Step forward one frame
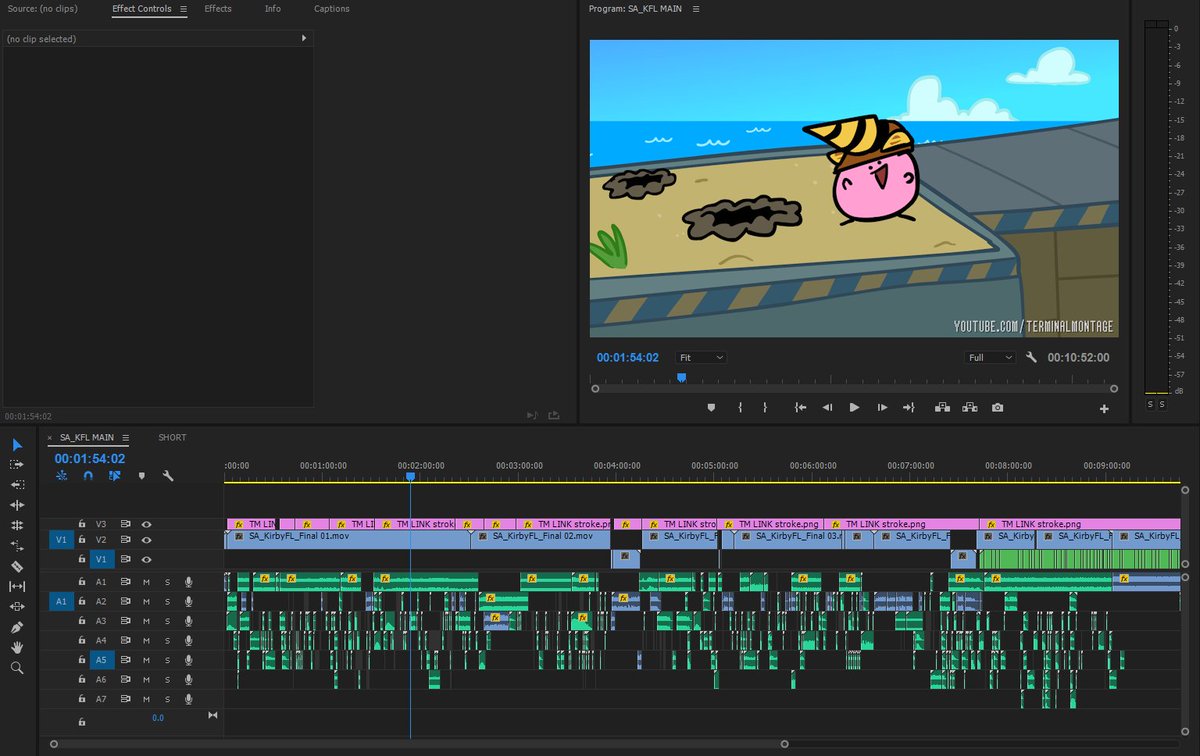Screen dimensions: 1200x756 882,408
